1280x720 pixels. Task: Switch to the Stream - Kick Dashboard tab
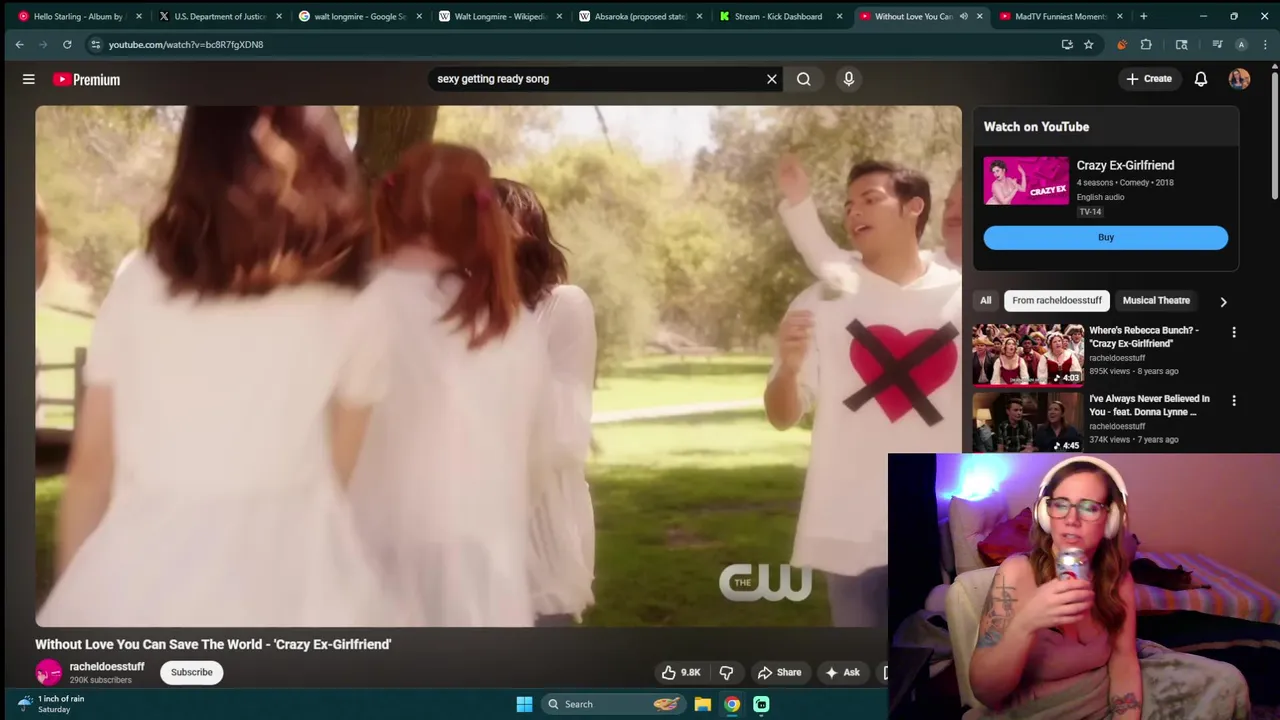pos(779,16)
